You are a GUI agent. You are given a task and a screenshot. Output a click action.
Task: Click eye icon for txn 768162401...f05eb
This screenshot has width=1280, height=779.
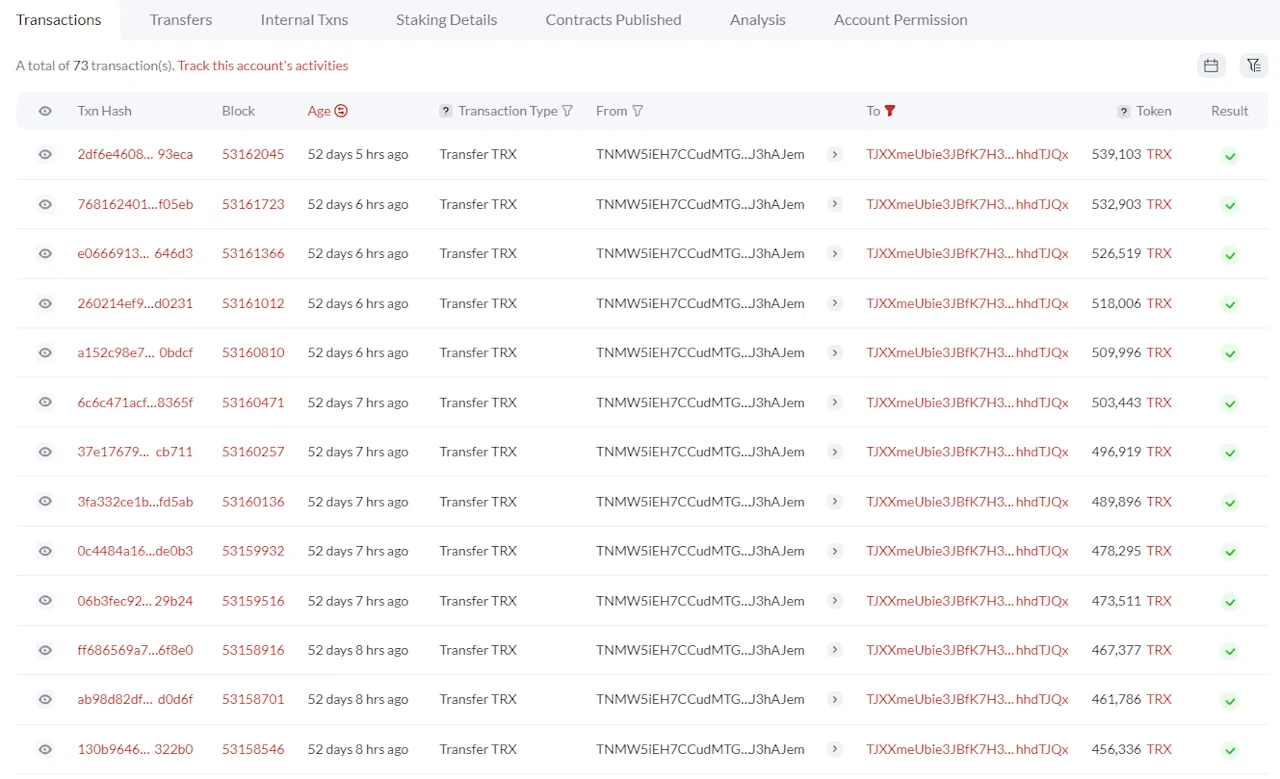[x=45, y=204]
